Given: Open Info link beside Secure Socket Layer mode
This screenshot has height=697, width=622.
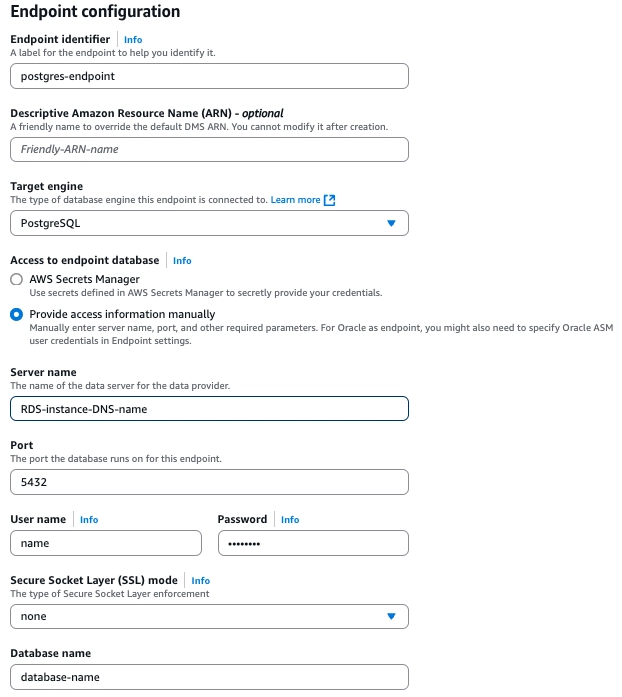Looking at the screenshot, I should tap(201, 581).
